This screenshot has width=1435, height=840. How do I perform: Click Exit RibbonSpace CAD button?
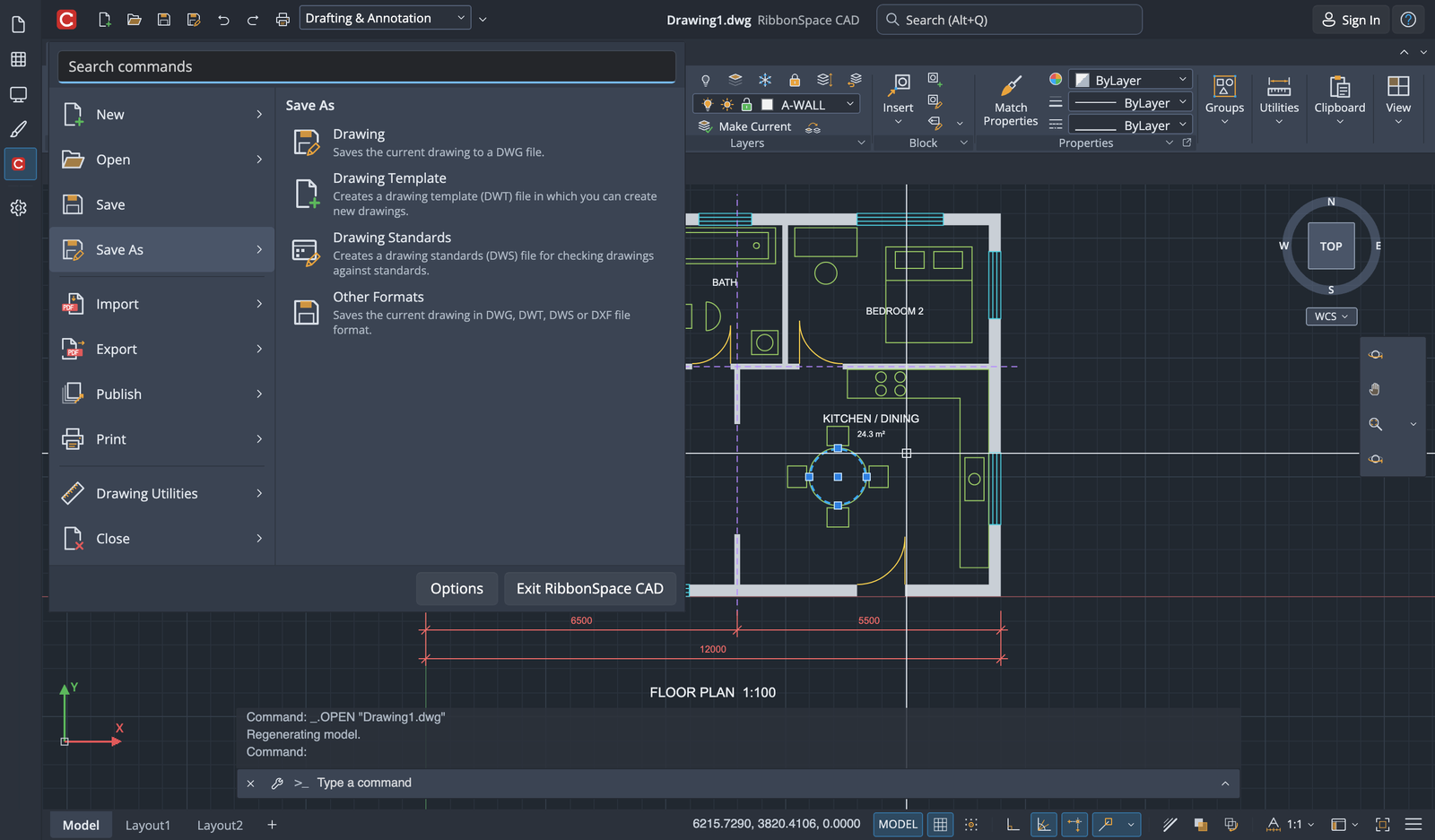tap(590, 588)
